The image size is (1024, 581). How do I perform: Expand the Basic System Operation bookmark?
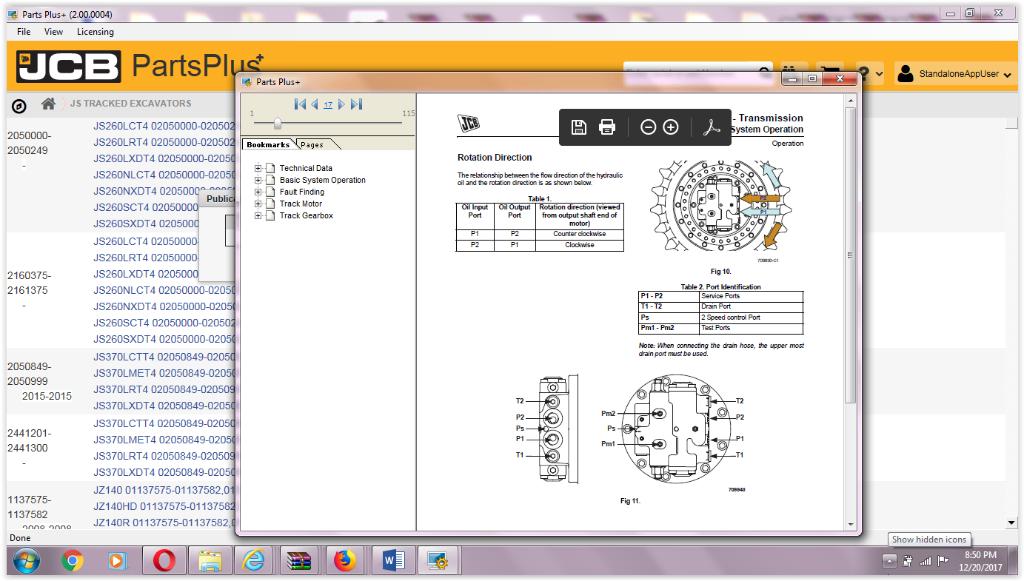click(258, 180)
